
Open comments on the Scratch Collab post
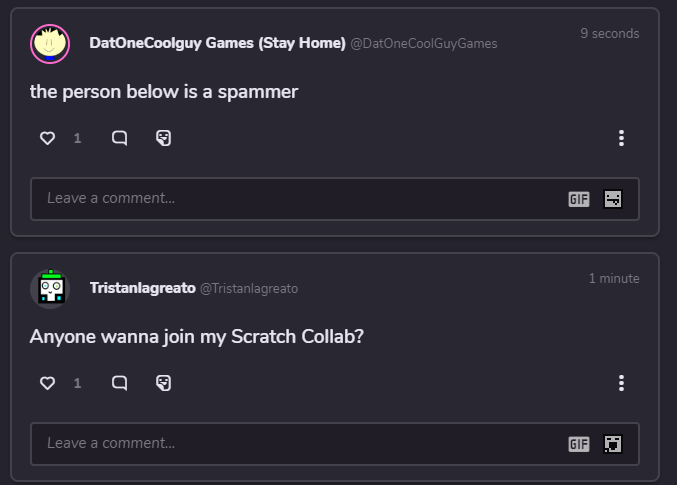pyautogui.click(x=119, y=383)
